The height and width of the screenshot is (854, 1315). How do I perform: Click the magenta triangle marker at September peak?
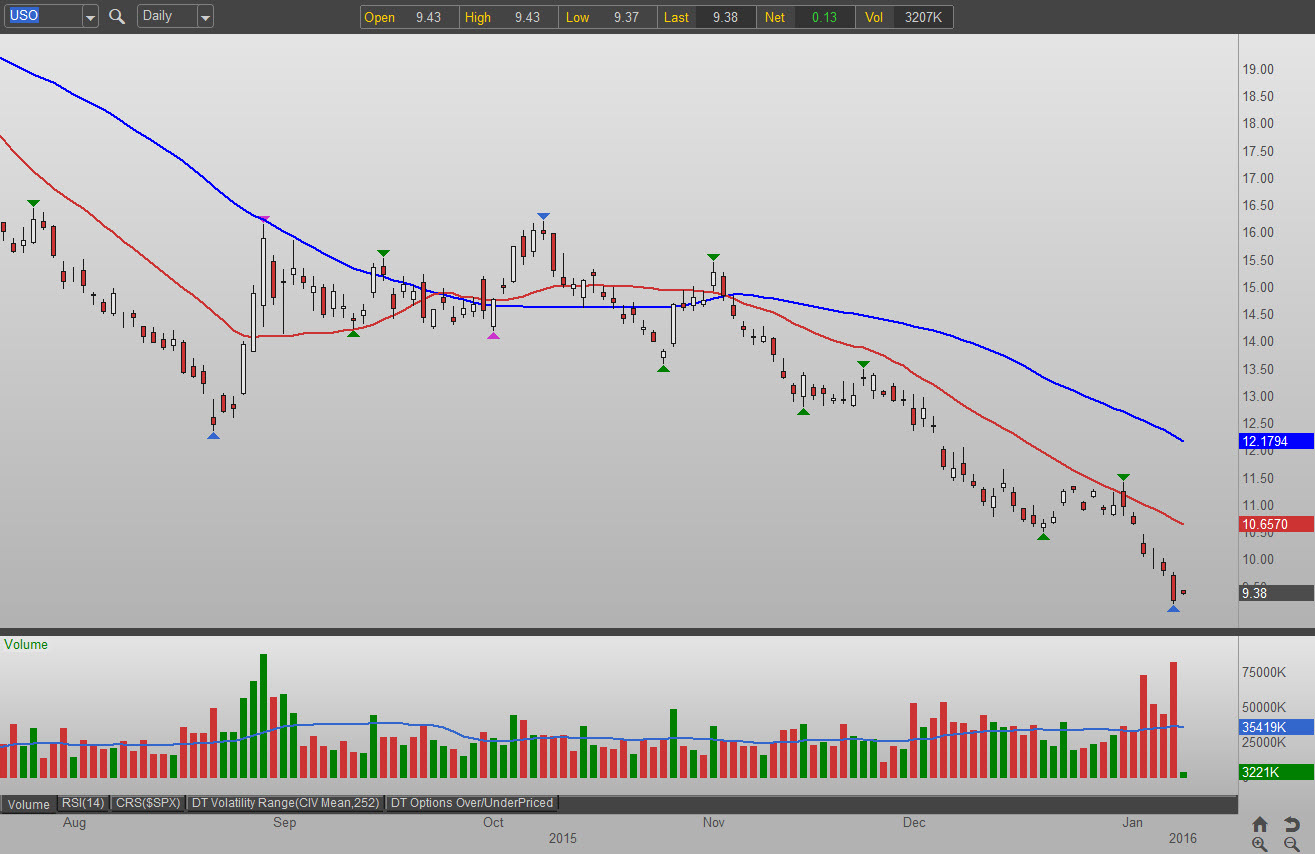pos(263,218)
